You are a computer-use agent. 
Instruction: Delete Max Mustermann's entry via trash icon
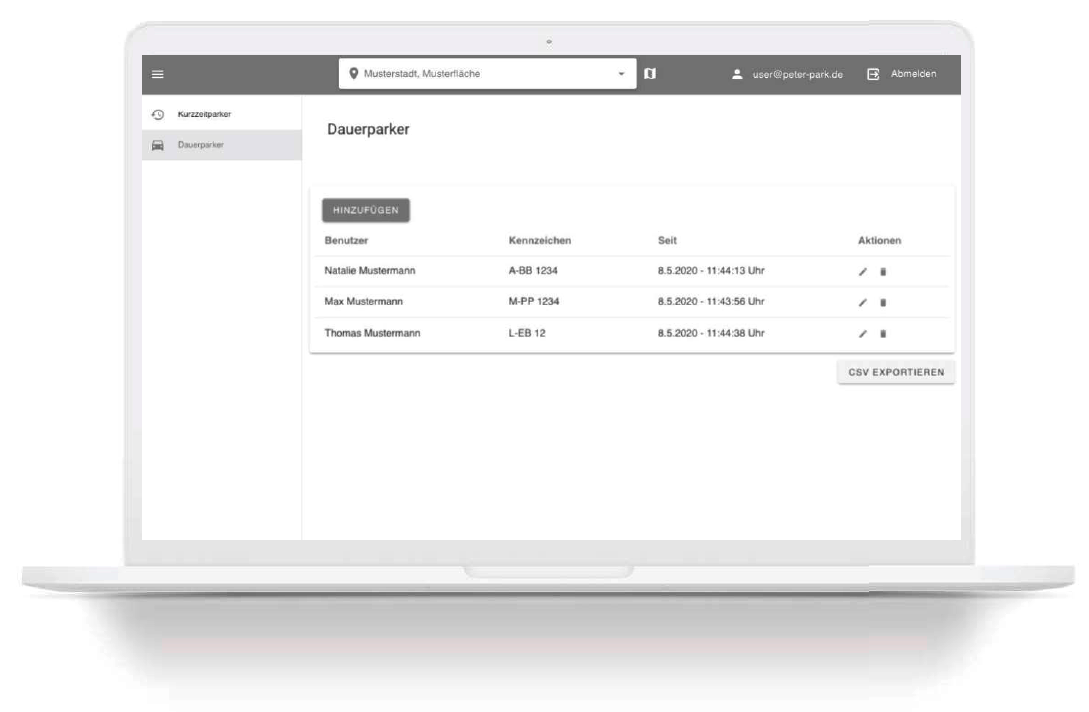point(882,302)
